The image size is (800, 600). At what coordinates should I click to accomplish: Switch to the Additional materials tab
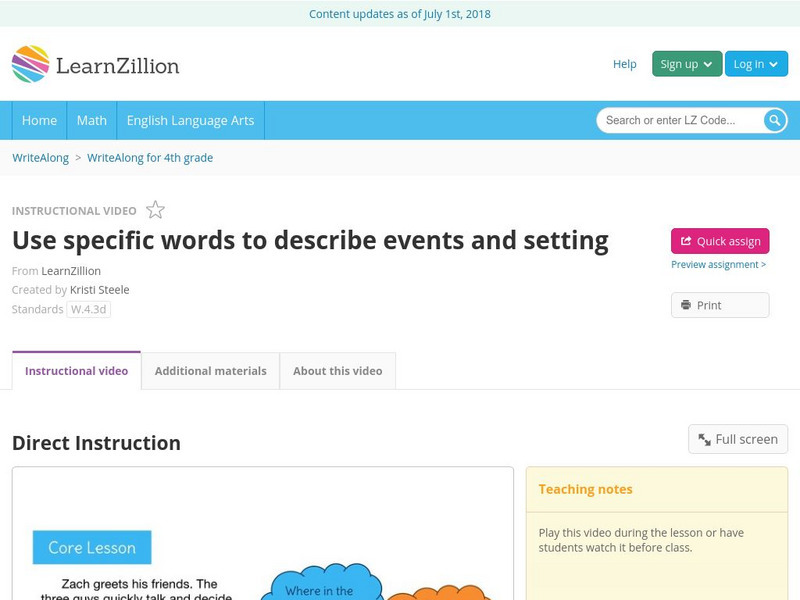[x=210, y=371]
